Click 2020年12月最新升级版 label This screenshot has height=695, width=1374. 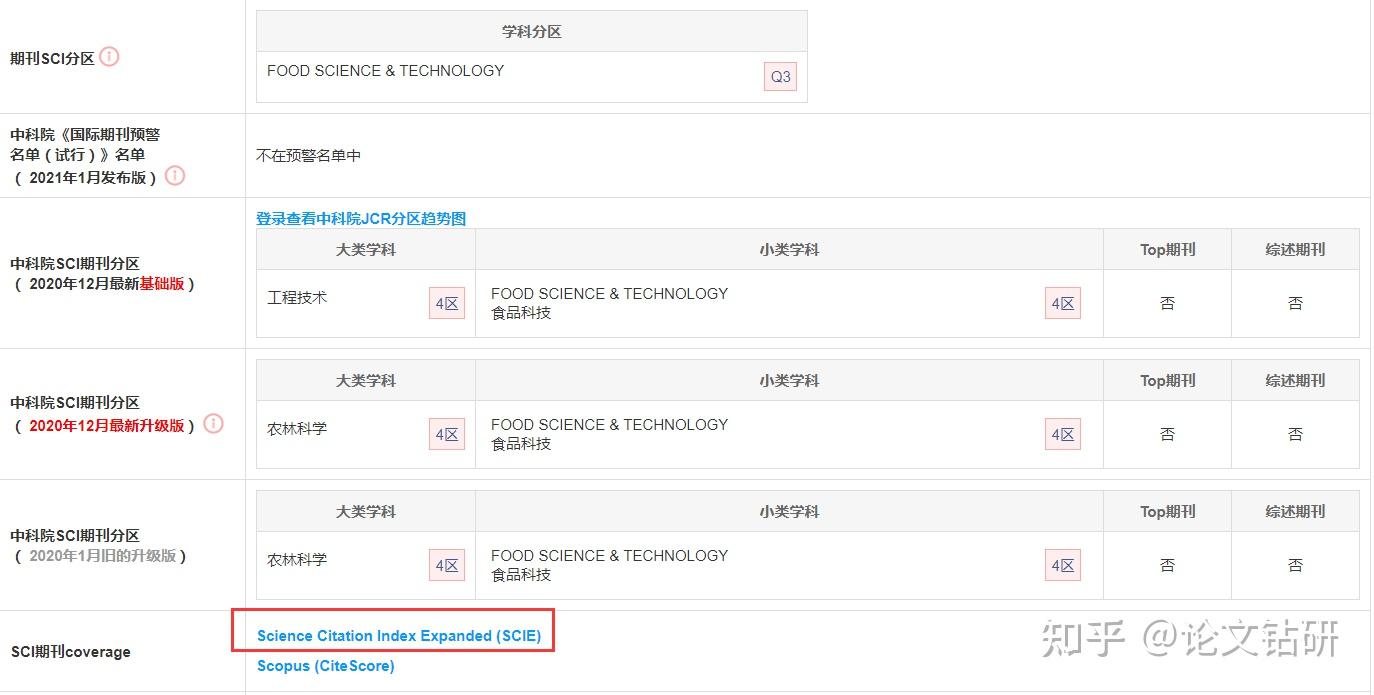tap(104, 425)
